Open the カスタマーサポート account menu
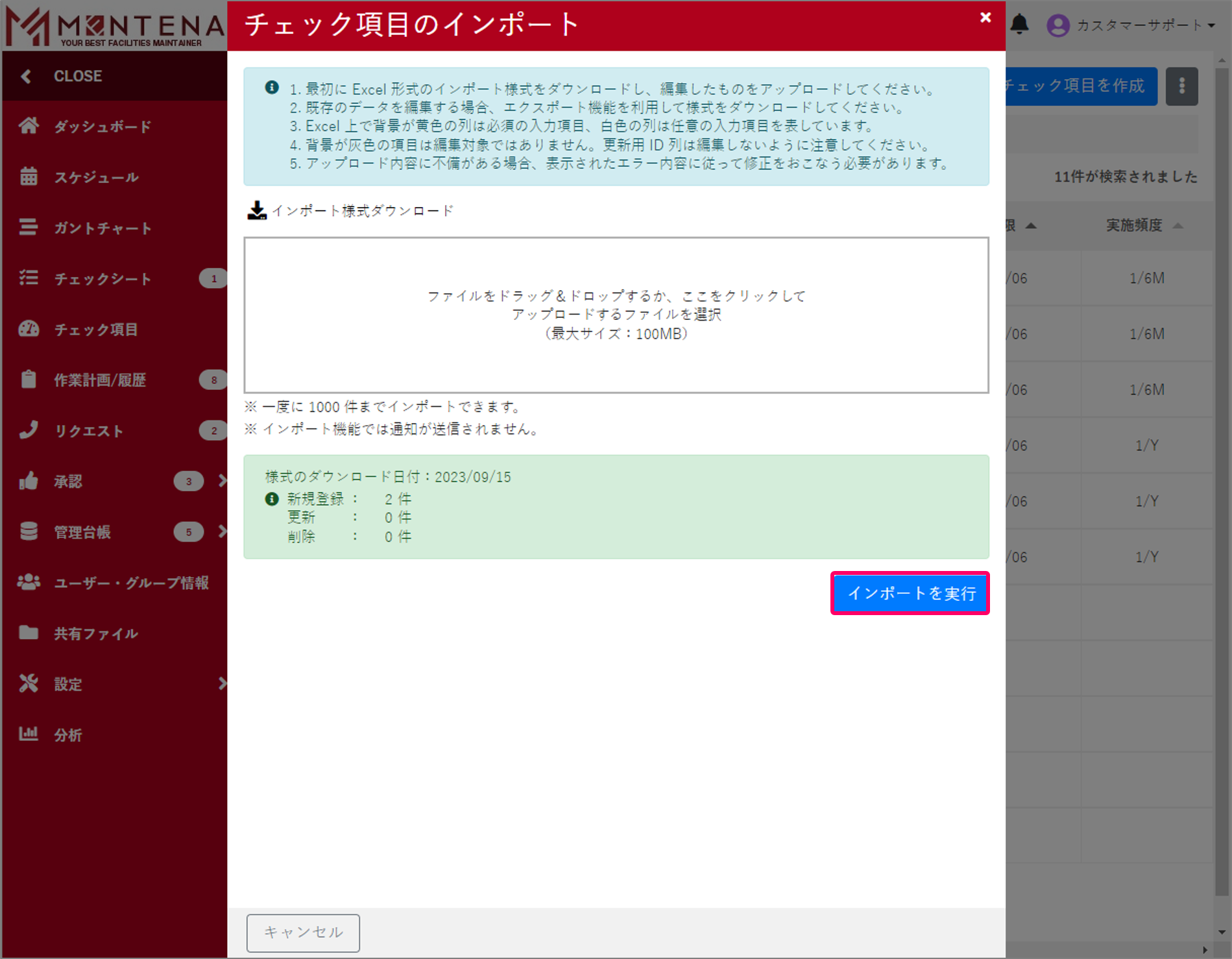 pos(1141,25)
